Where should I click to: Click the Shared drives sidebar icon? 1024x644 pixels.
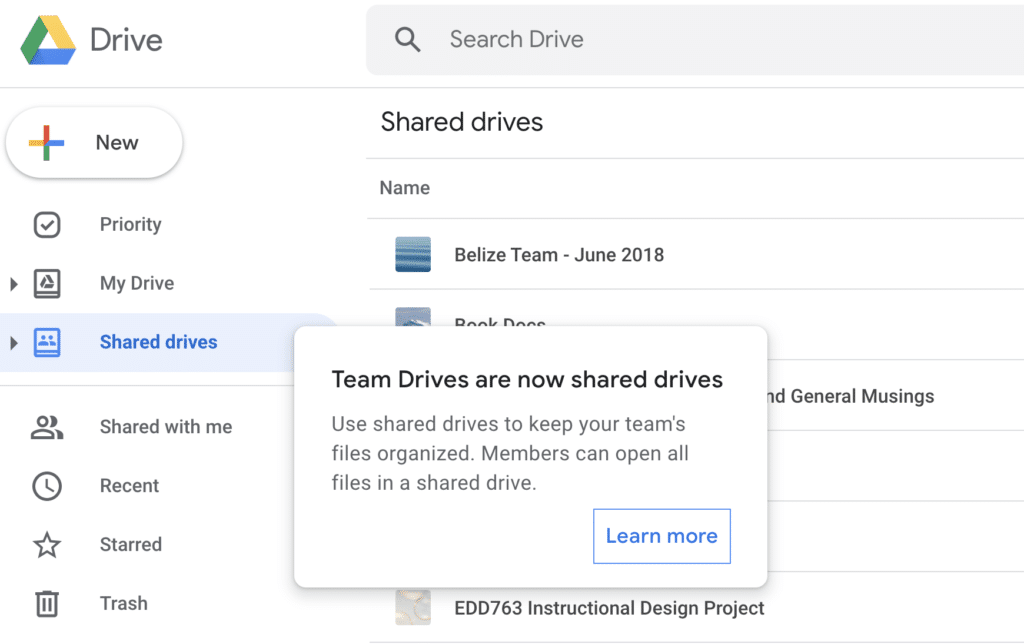(x=47, y=342)
